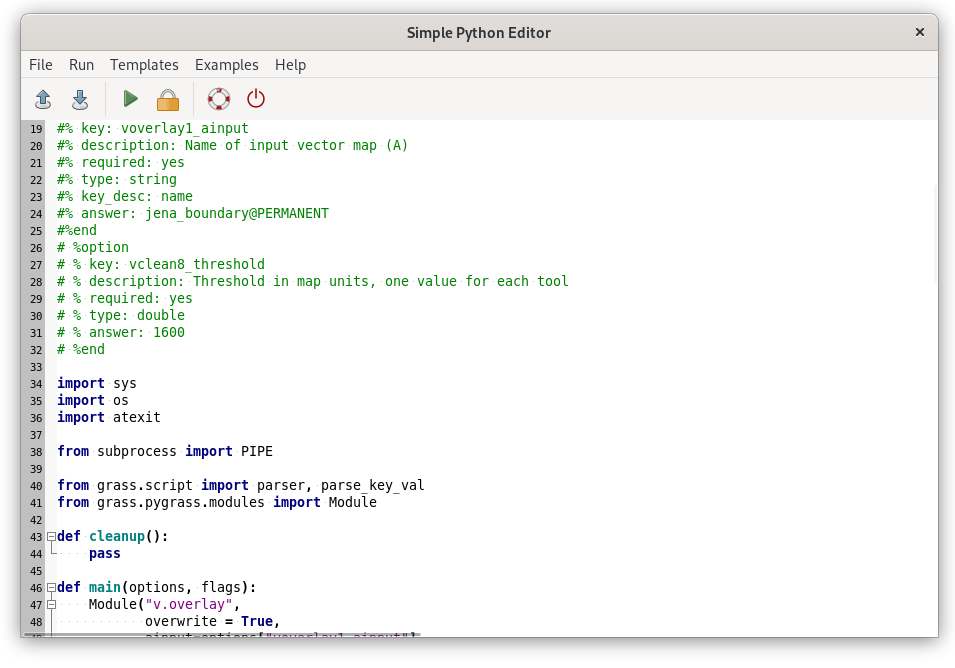
Task: Place cursor in 'jena_boundary@PERMANENT' text
Action: [x=236, y=214]
